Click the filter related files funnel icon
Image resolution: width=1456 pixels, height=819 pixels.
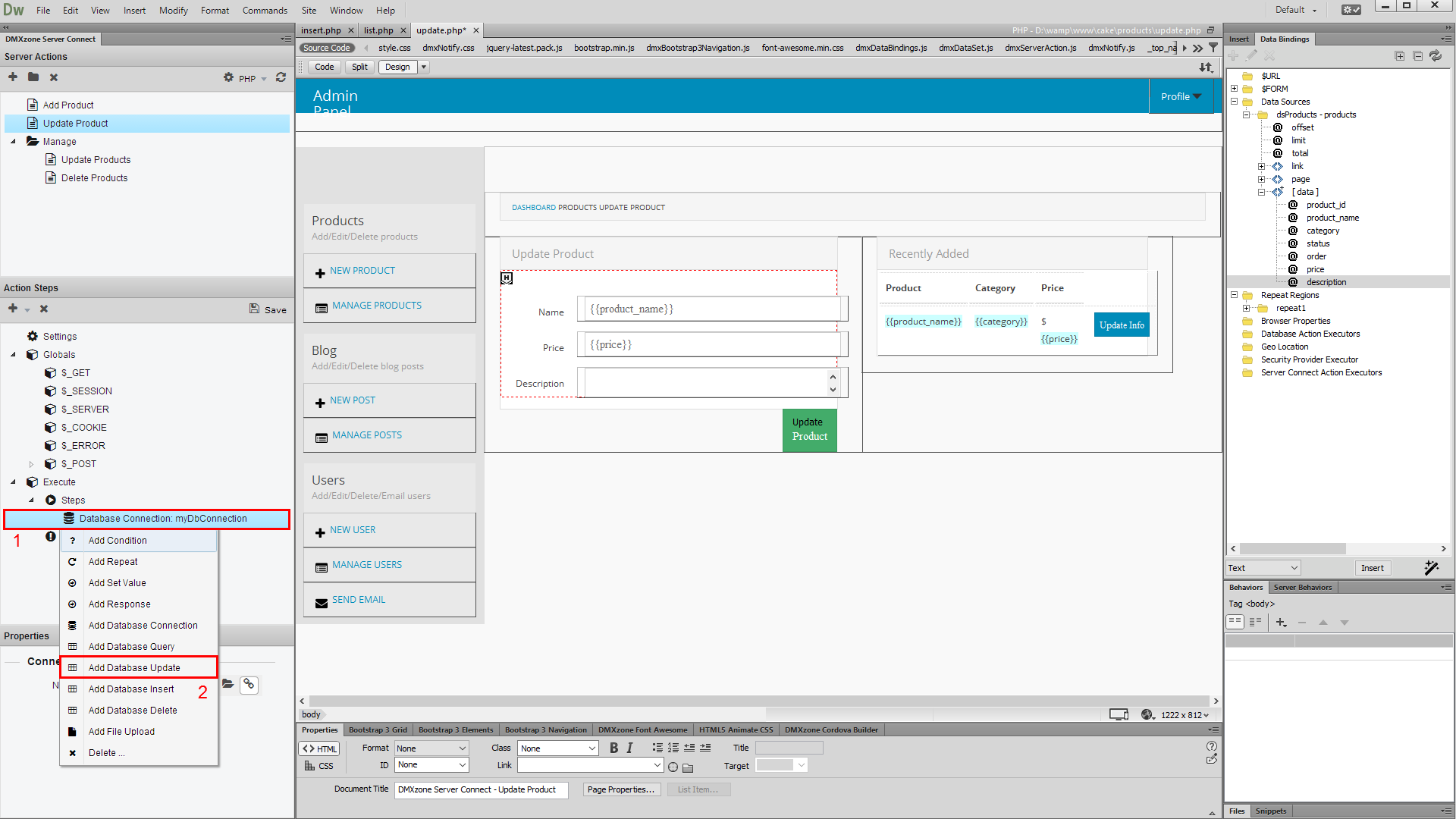coord(1213,48)
